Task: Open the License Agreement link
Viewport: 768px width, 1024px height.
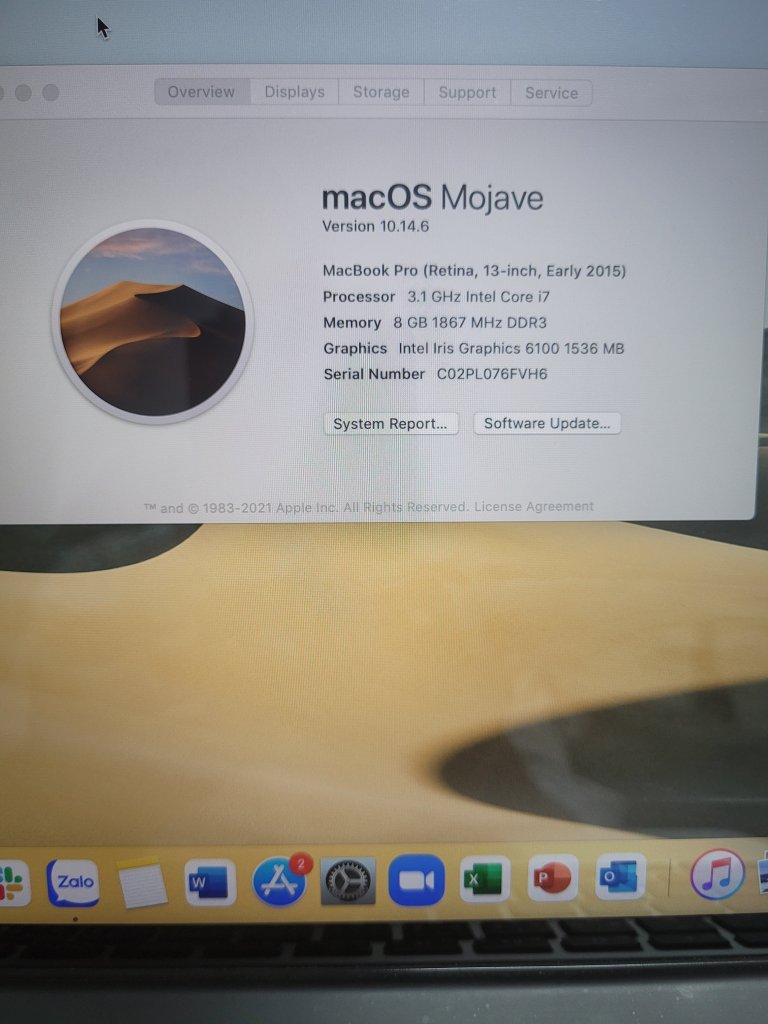Action: pos(534,507)
